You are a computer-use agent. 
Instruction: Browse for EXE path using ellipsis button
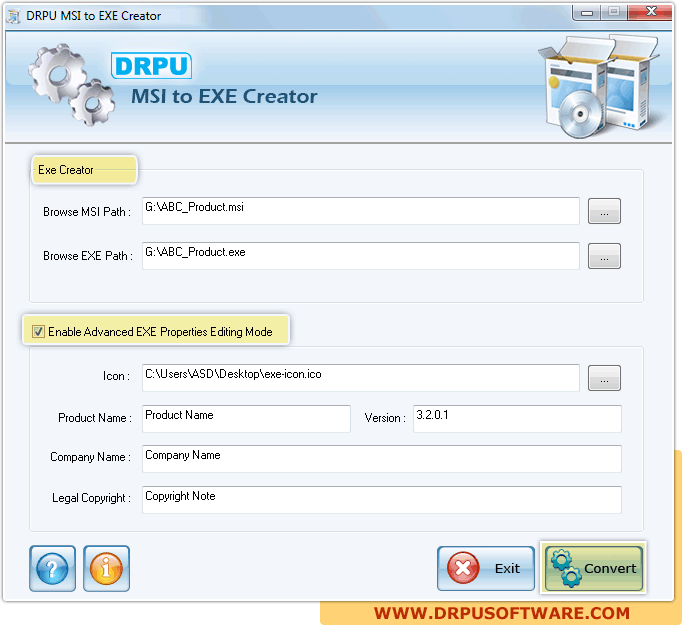(x=604, y=256)
